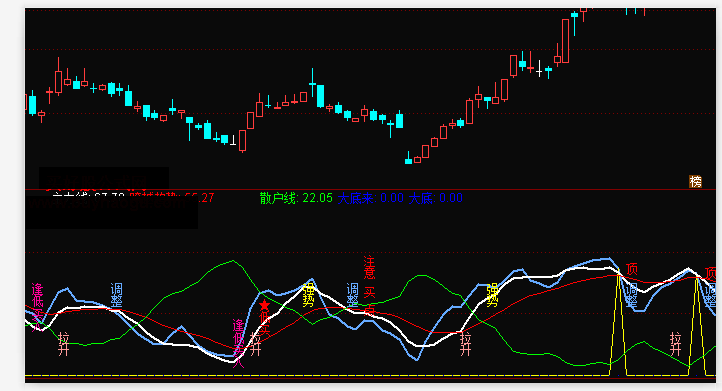This screenshot has height=391, width=722.
Task: Select the blue 大底来: 0.00 readout
Action: point(371,198)
